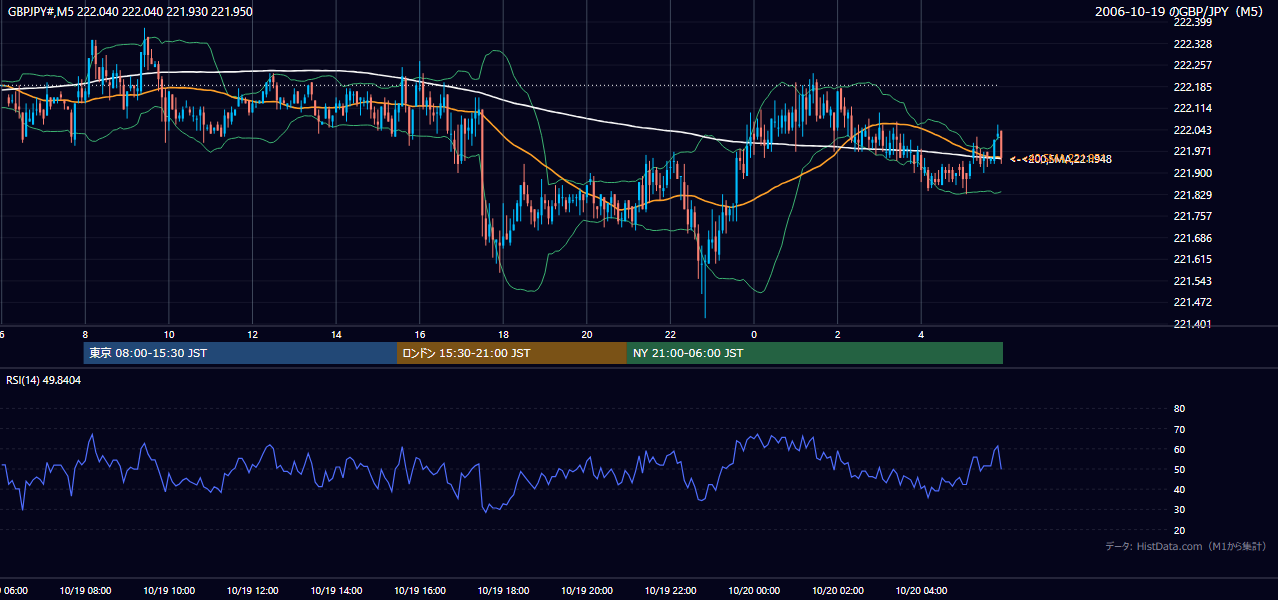Viewport: 1278px width, 600px height.
Task: Click price axis label 221.900
Action: tap(1192, 173)
